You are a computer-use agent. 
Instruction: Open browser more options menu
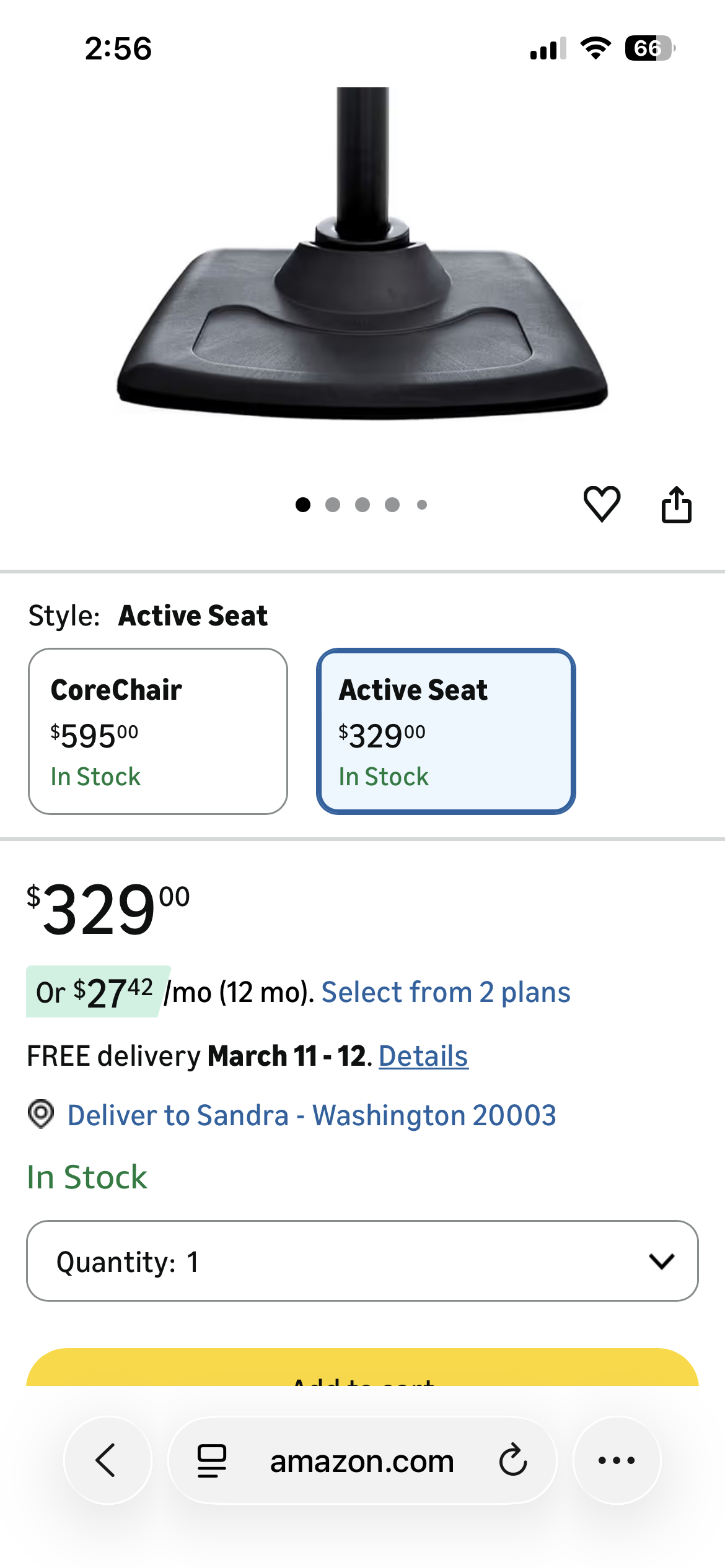[x=617, y=1460]
